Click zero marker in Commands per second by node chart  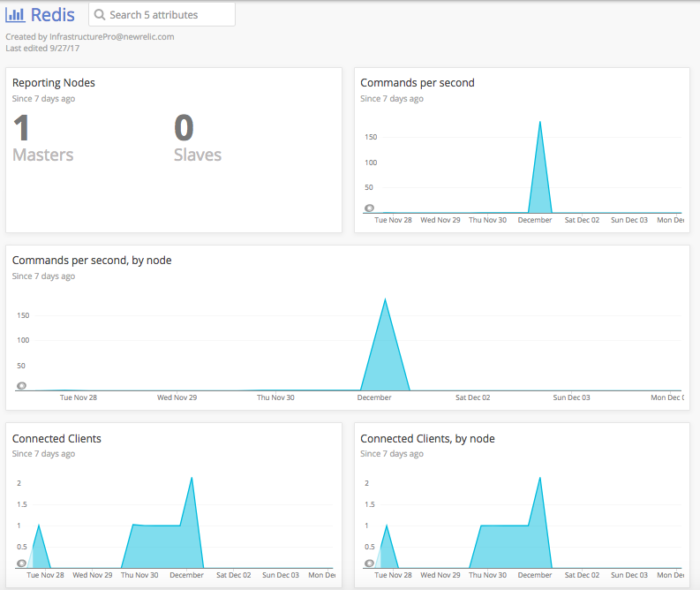tap(21, 386)
